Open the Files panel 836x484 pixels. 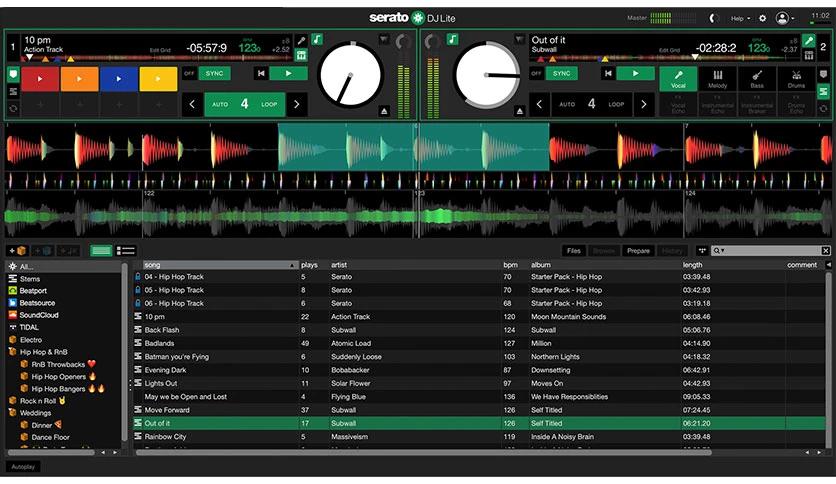pyautogui.click(x=574, y=251)
